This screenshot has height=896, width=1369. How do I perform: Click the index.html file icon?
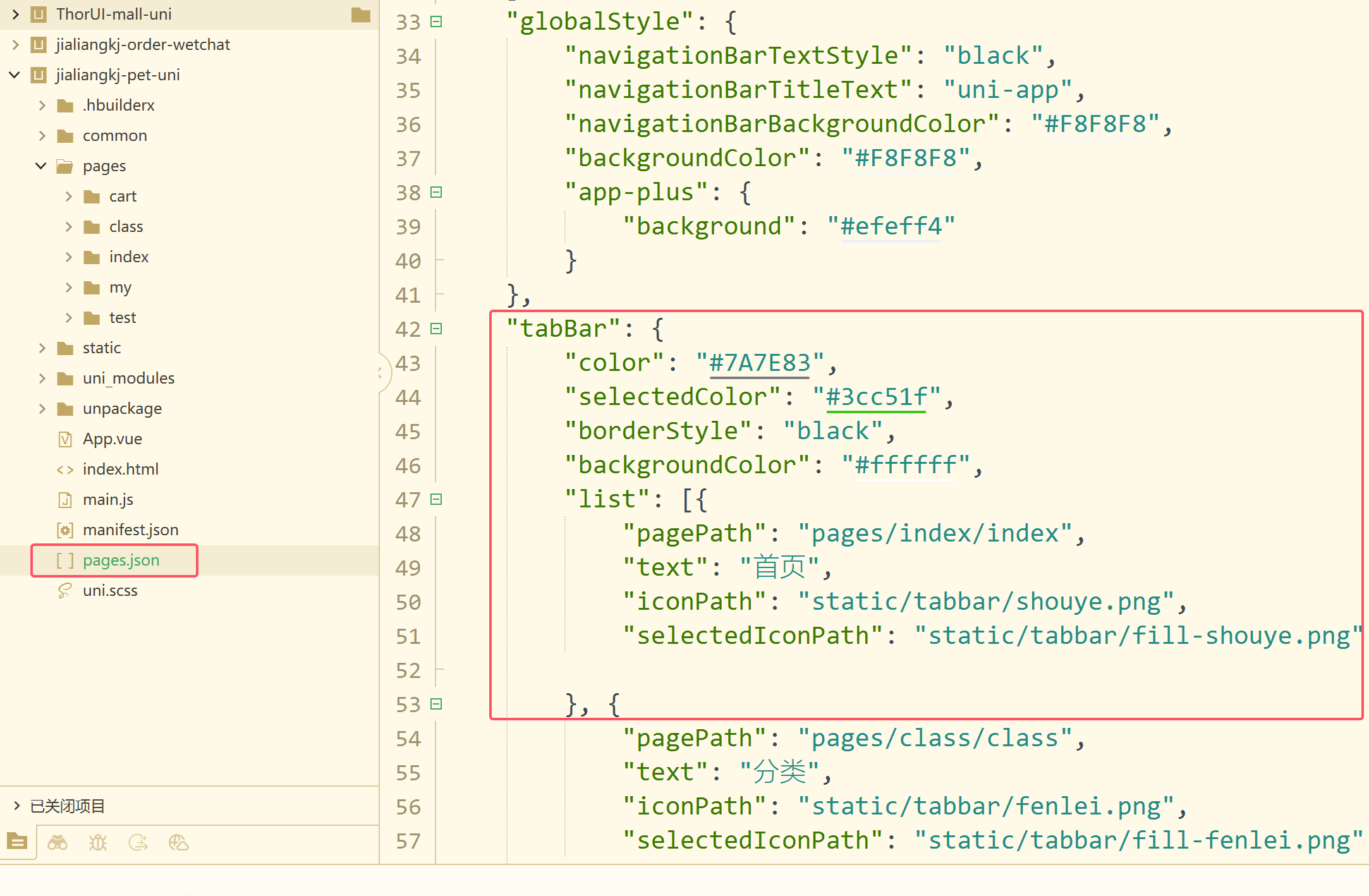click(x=65, y=469)
